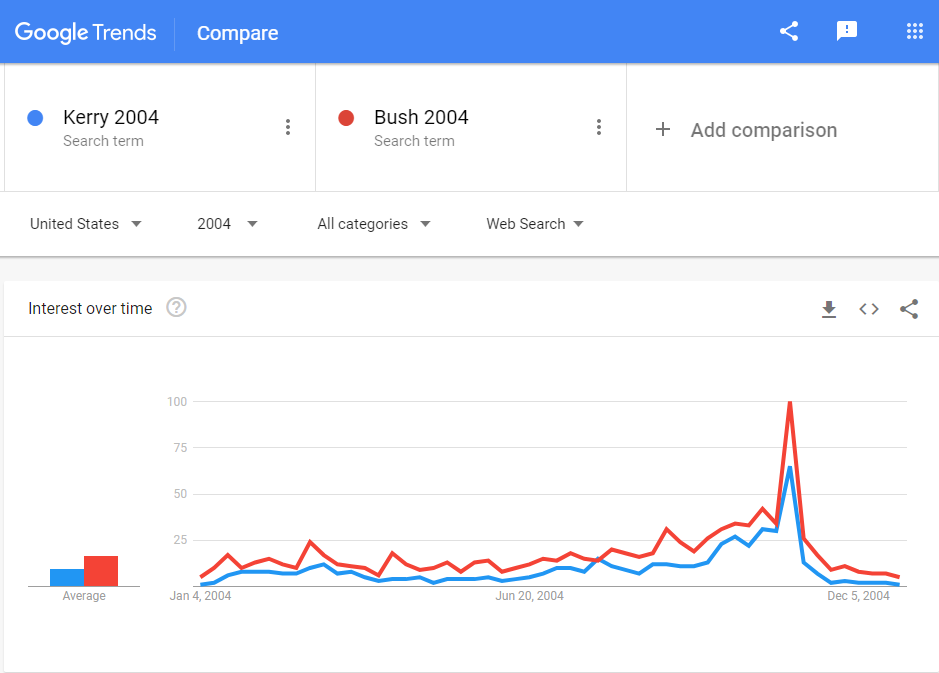The width and height of the screenshot is (939, 673).
Task: Open Kerry 2004 more options menu
Action: click(x=288, y=127)
